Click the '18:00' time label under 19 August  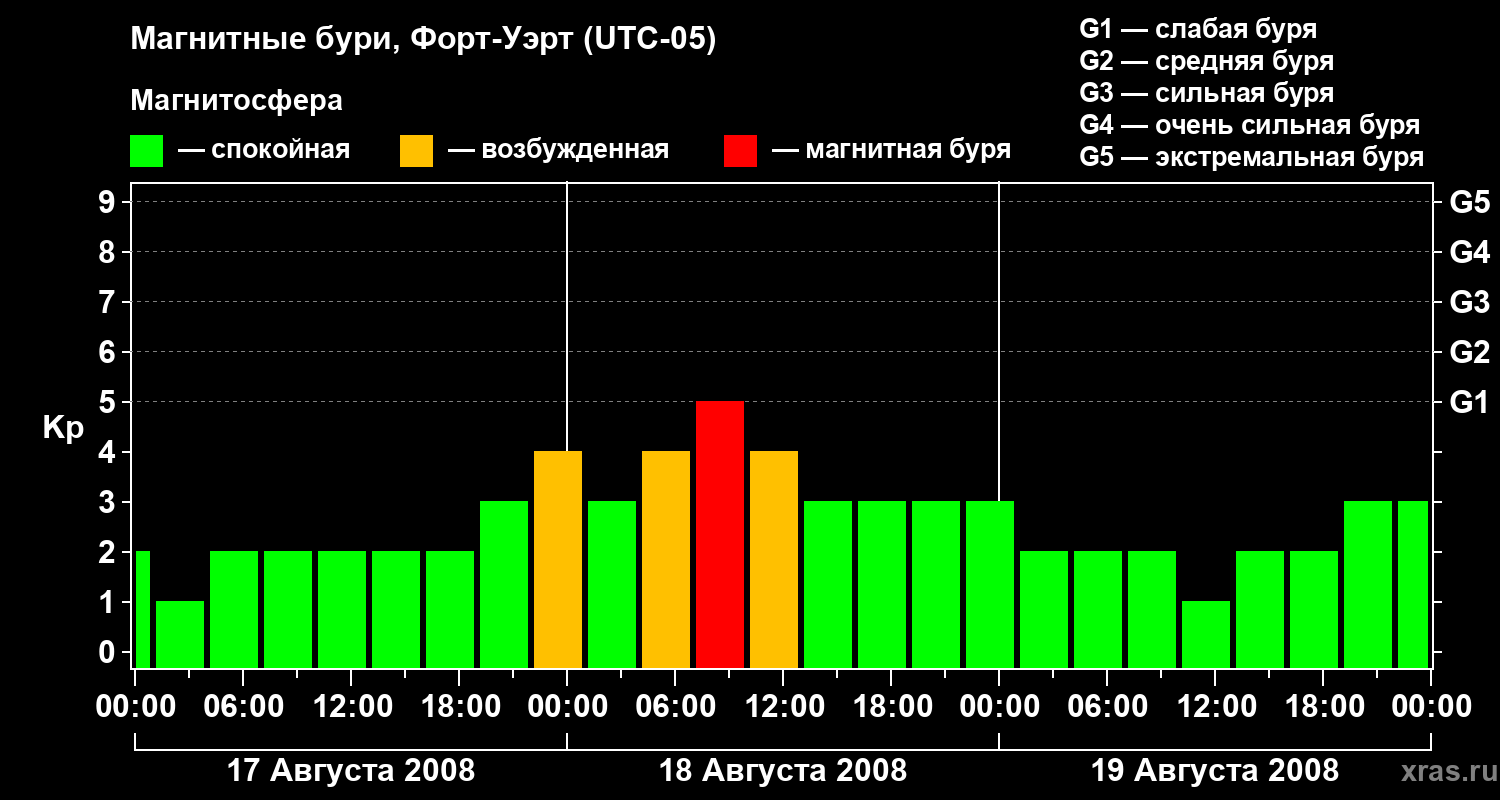click(x=1323, y=707)
